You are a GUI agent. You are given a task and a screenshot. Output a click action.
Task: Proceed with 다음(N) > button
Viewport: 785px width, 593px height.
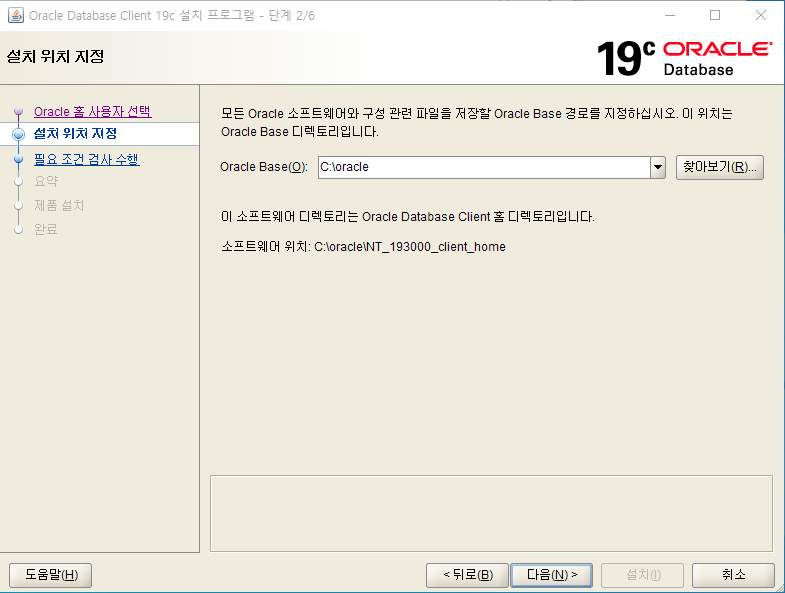pyautogui.click(x=551, y=575)
